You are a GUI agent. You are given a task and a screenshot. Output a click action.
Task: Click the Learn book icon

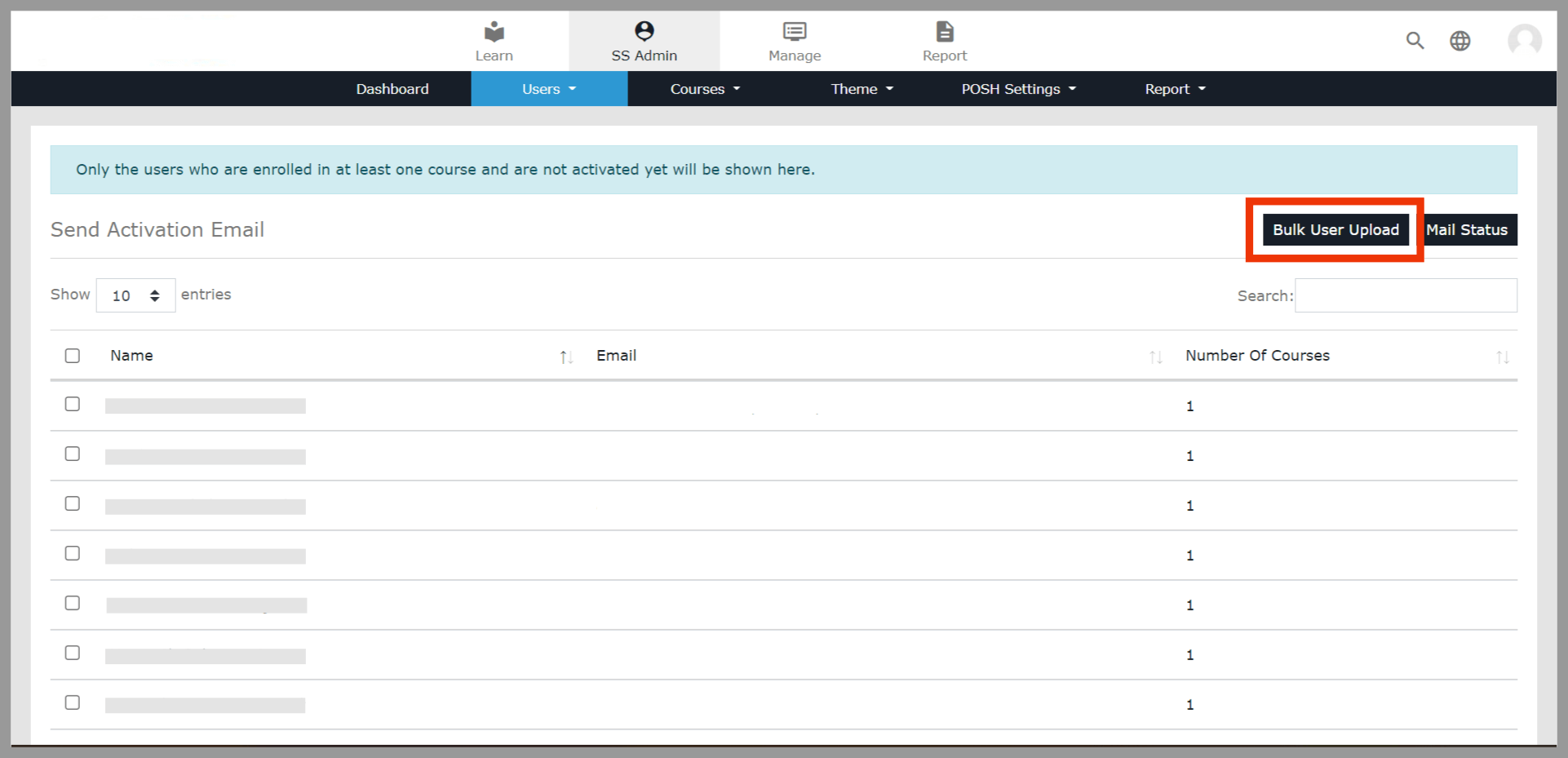pyautogui.click(x=494, y=32)
